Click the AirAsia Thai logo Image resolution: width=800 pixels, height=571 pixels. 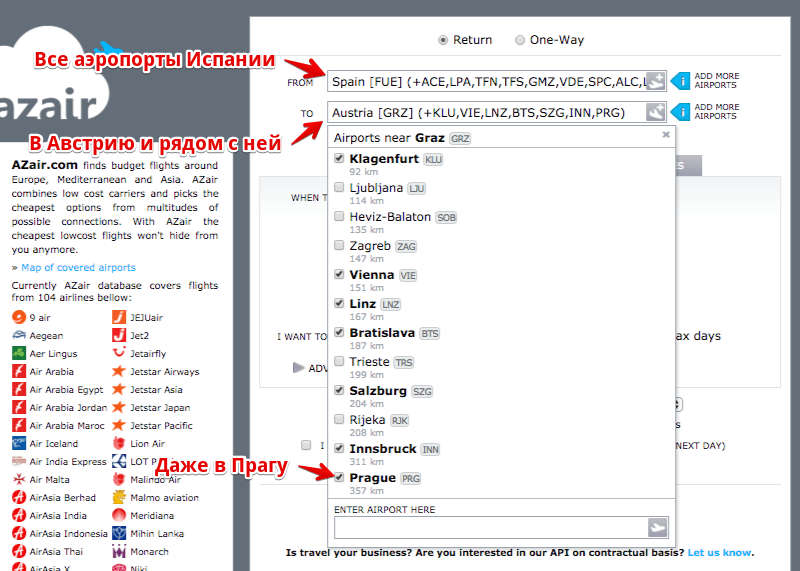(19, 551)
